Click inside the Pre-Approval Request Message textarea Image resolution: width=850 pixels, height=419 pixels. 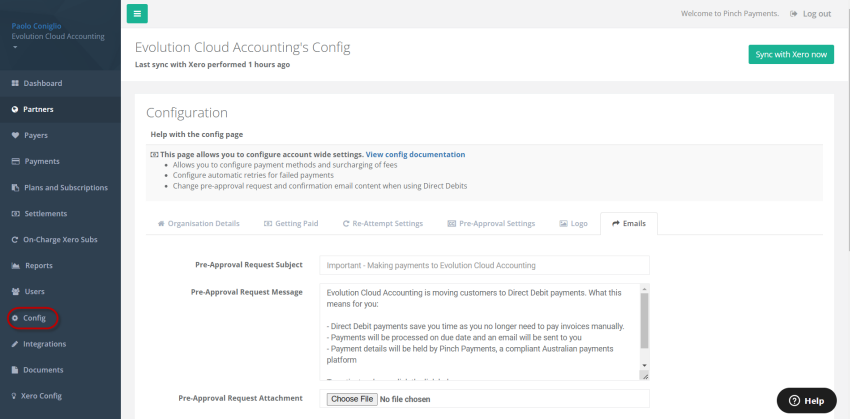[x=480, y=332]
